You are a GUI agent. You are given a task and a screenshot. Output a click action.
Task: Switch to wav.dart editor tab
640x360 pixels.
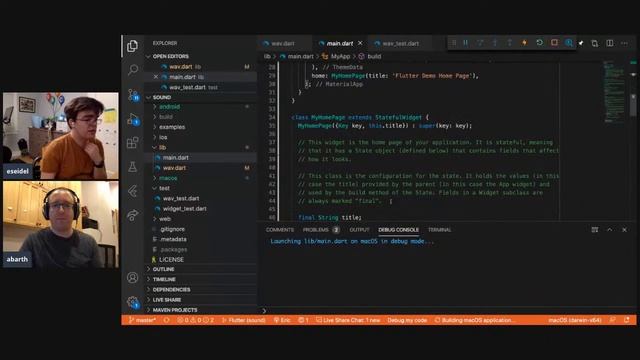pyautogui.click(x=283, y=43)
